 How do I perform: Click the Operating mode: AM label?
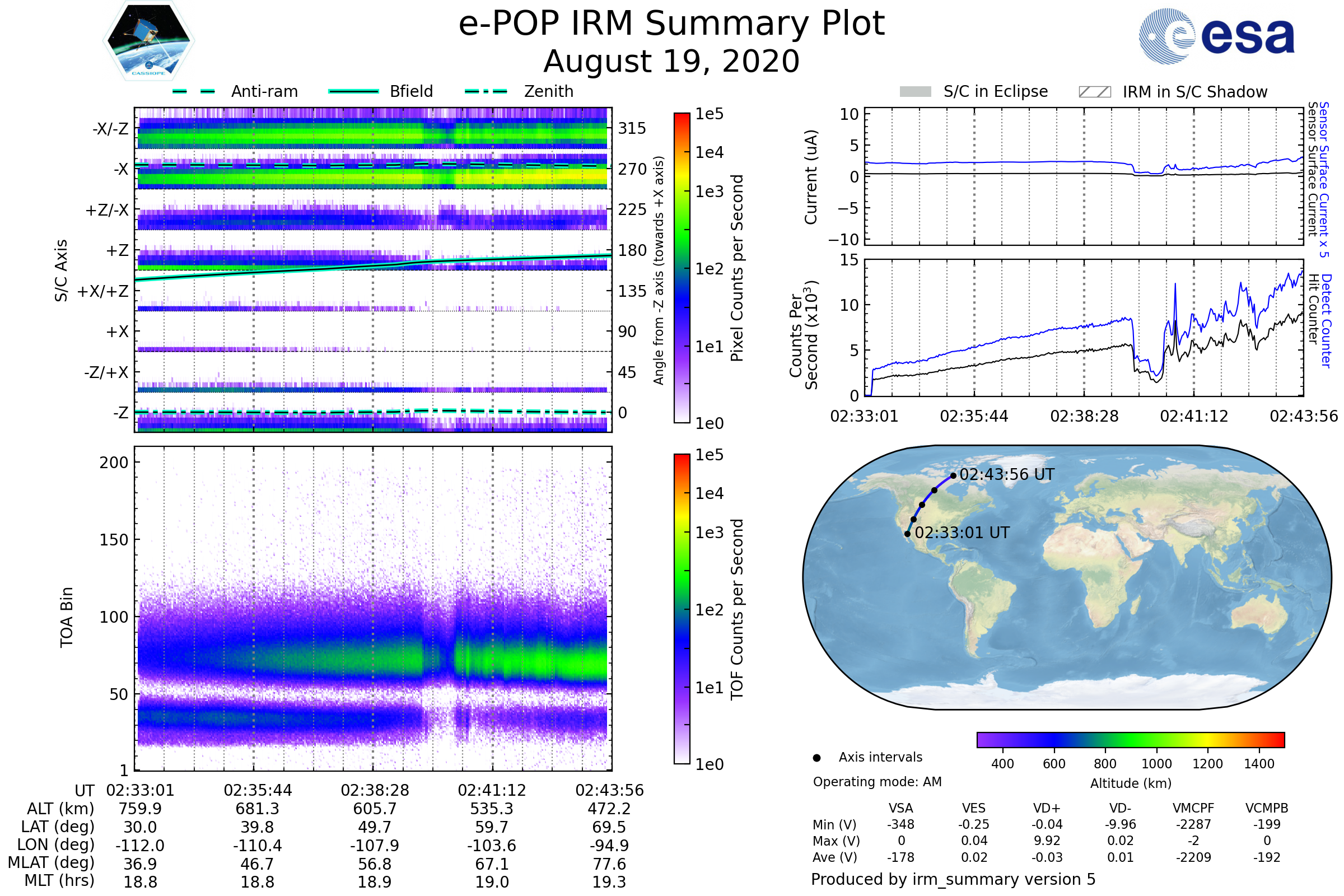coord(877,782)
